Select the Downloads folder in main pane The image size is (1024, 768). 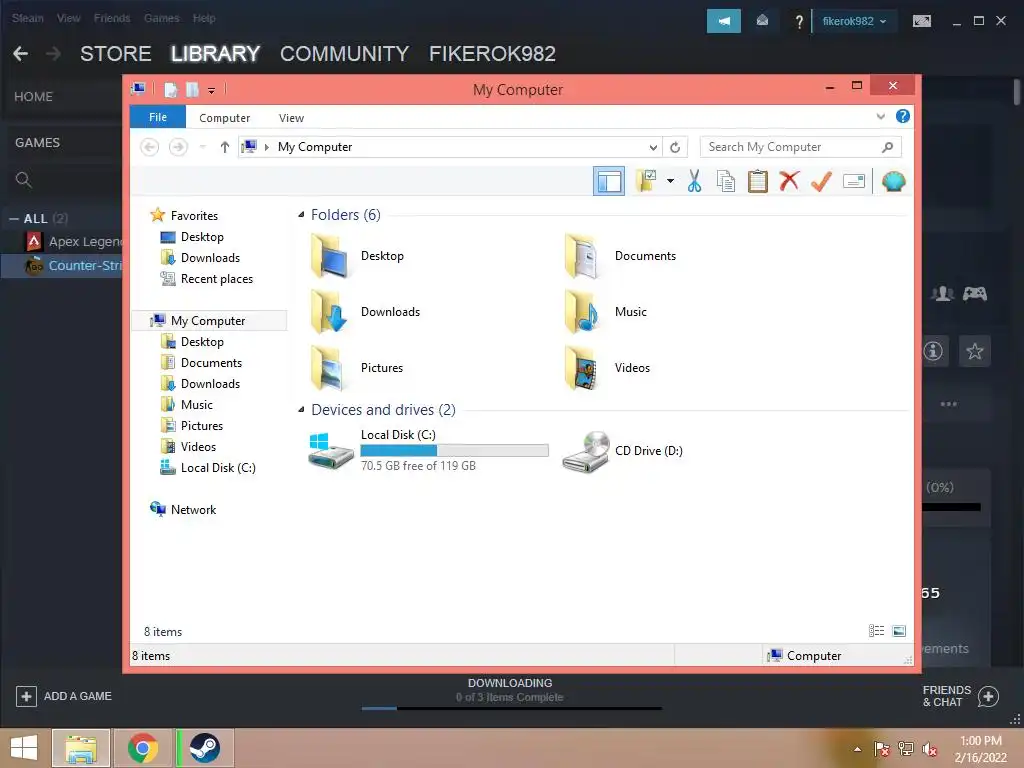[x=365, y=312]
